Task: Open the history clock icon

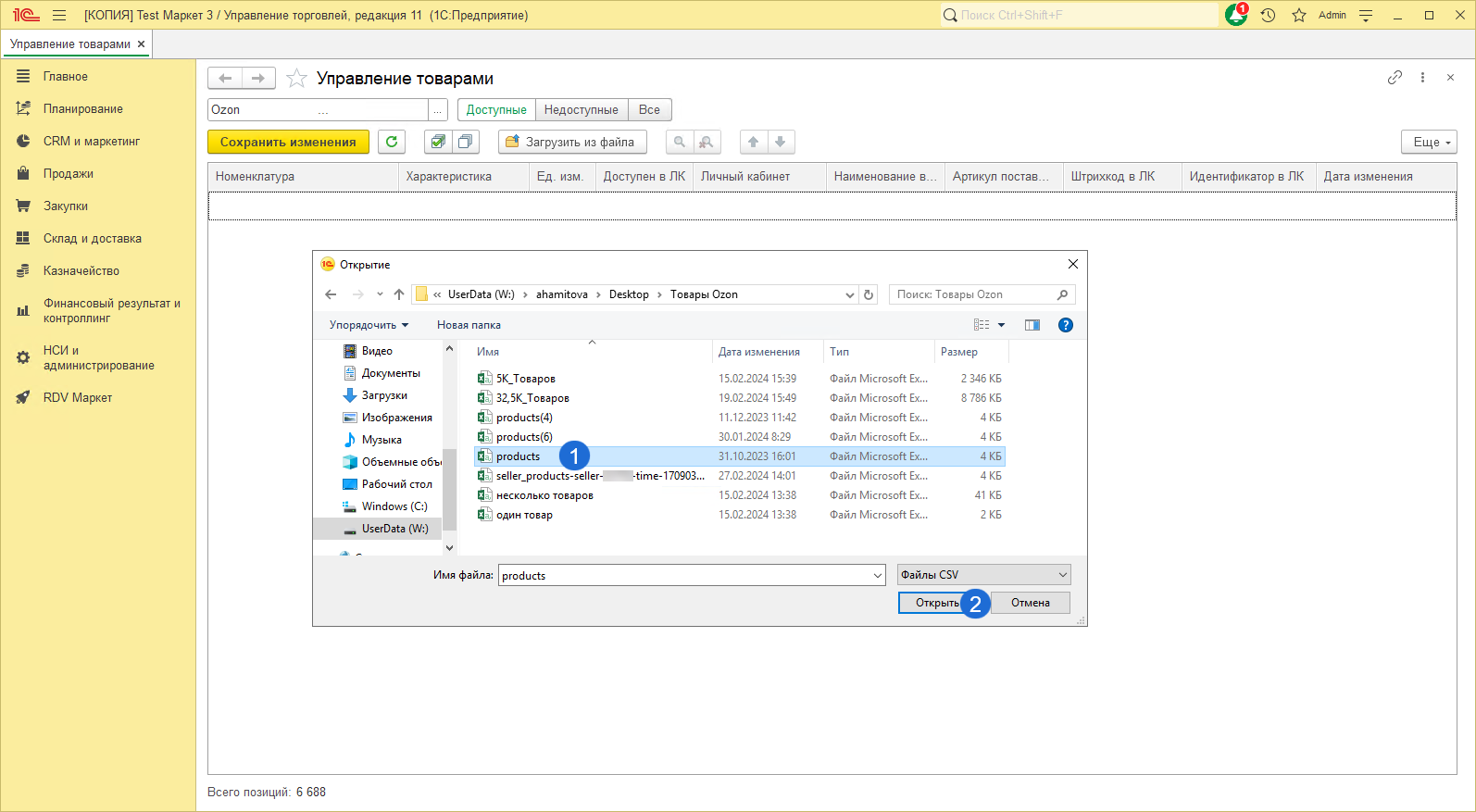Action: pyautogui.click(x=1268, y=16)
